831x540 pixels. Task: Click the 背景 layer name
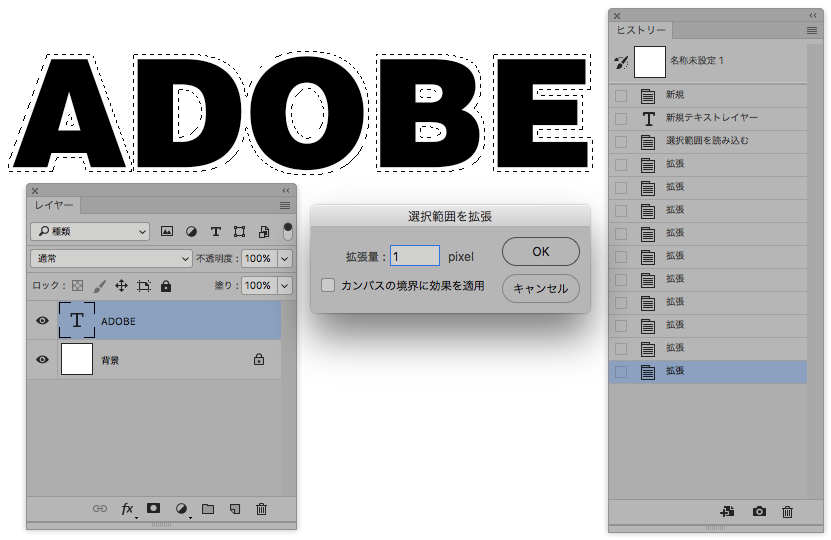(x=110, y=360)
